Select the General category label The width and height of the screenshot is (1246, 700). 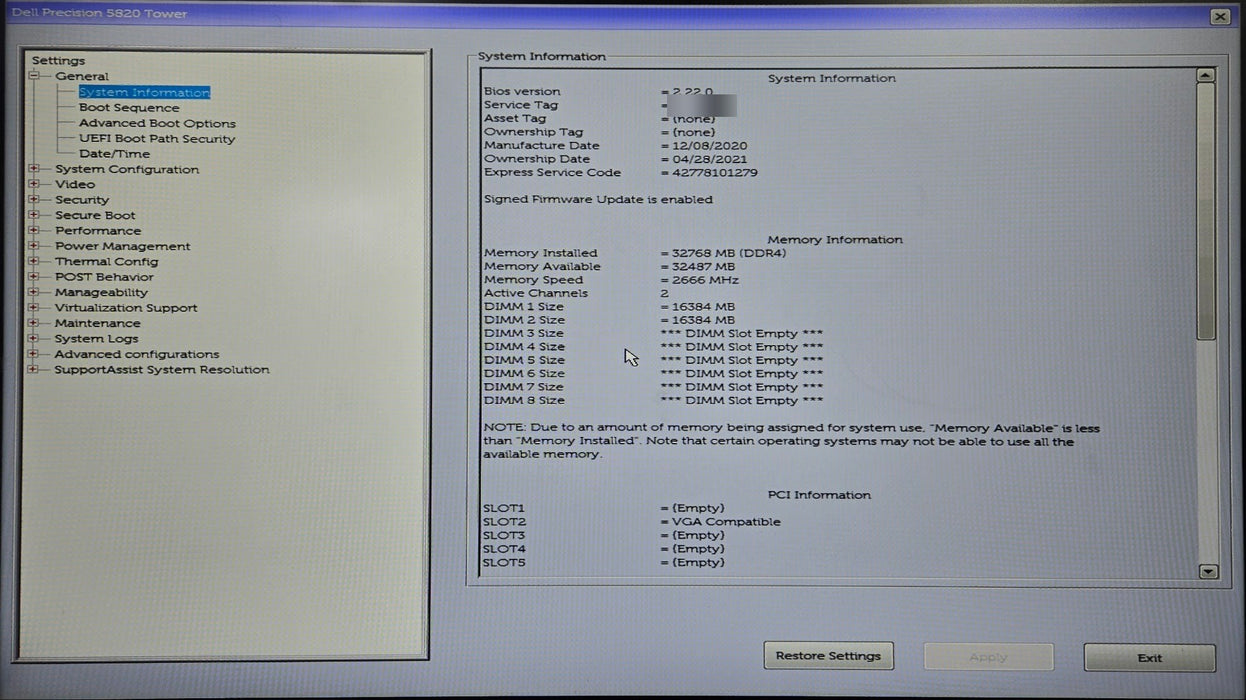tap(82, 76)
